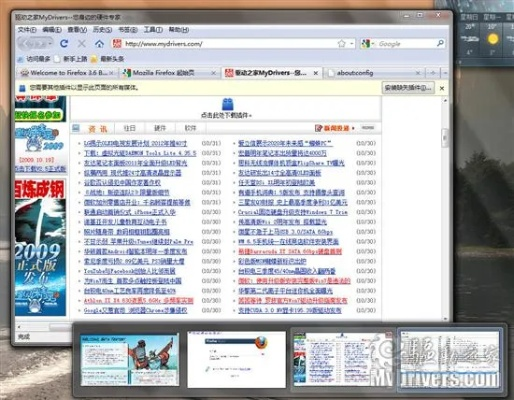514x400 pixels.
Task: Open the 新闻投递 link
Action: [x=336, y=128]
